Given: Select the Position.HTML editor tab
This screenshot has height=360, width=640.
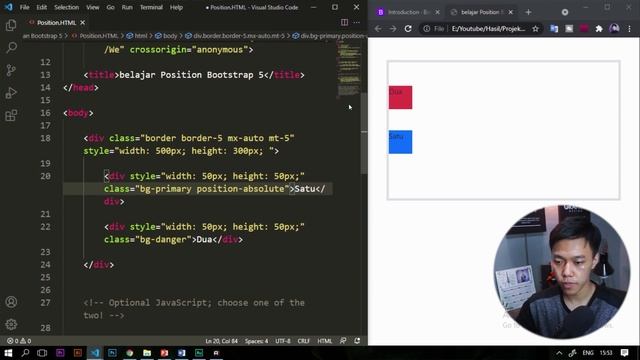Looking at the screenshot, I should pos(56,22).
